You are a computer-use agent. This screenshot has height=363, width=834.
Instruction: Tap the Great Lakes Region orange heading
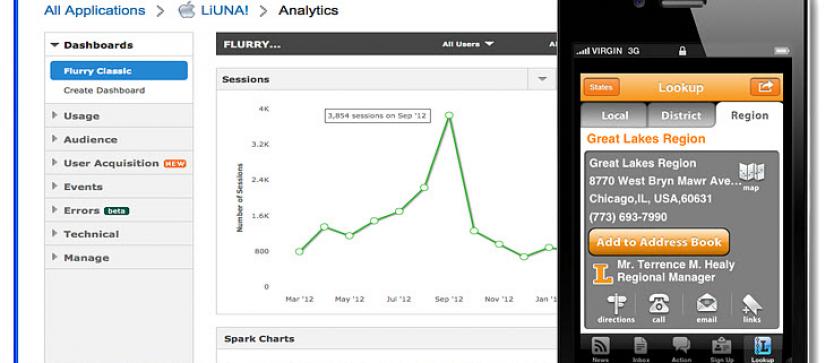[x=646, y=139]
